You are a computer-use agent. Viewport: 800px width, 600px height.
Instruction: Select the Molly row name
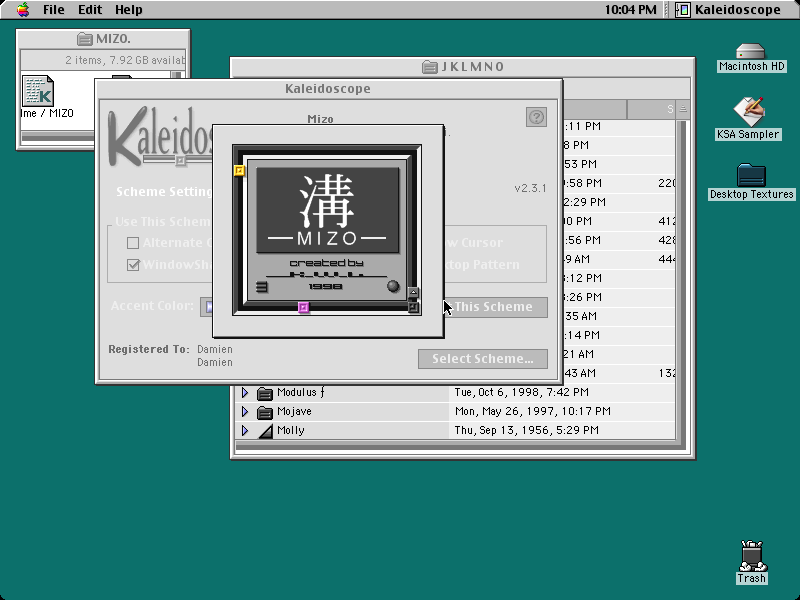click(x=291, y=430)
